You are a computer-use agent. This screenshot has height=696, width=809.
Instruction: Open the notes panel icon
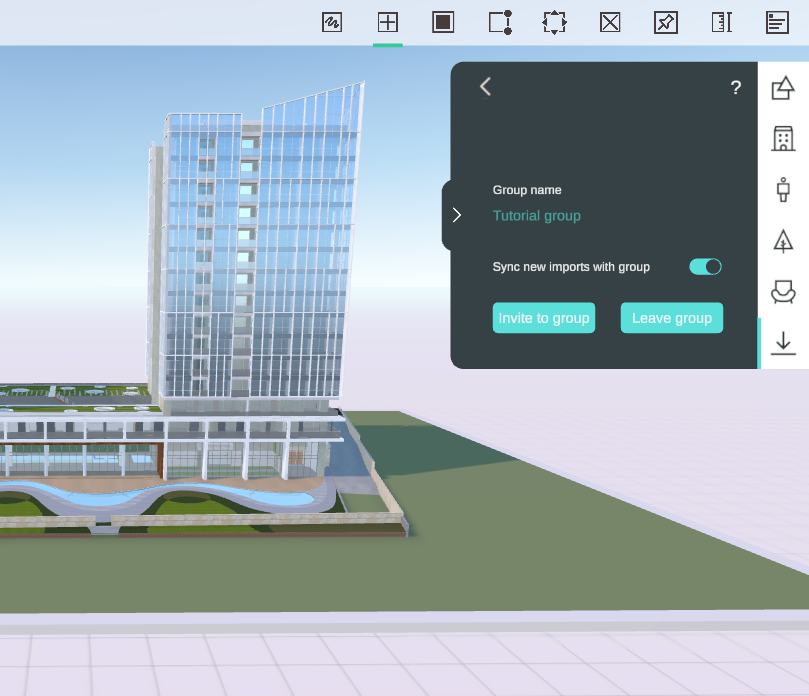(x=777, y=22)
